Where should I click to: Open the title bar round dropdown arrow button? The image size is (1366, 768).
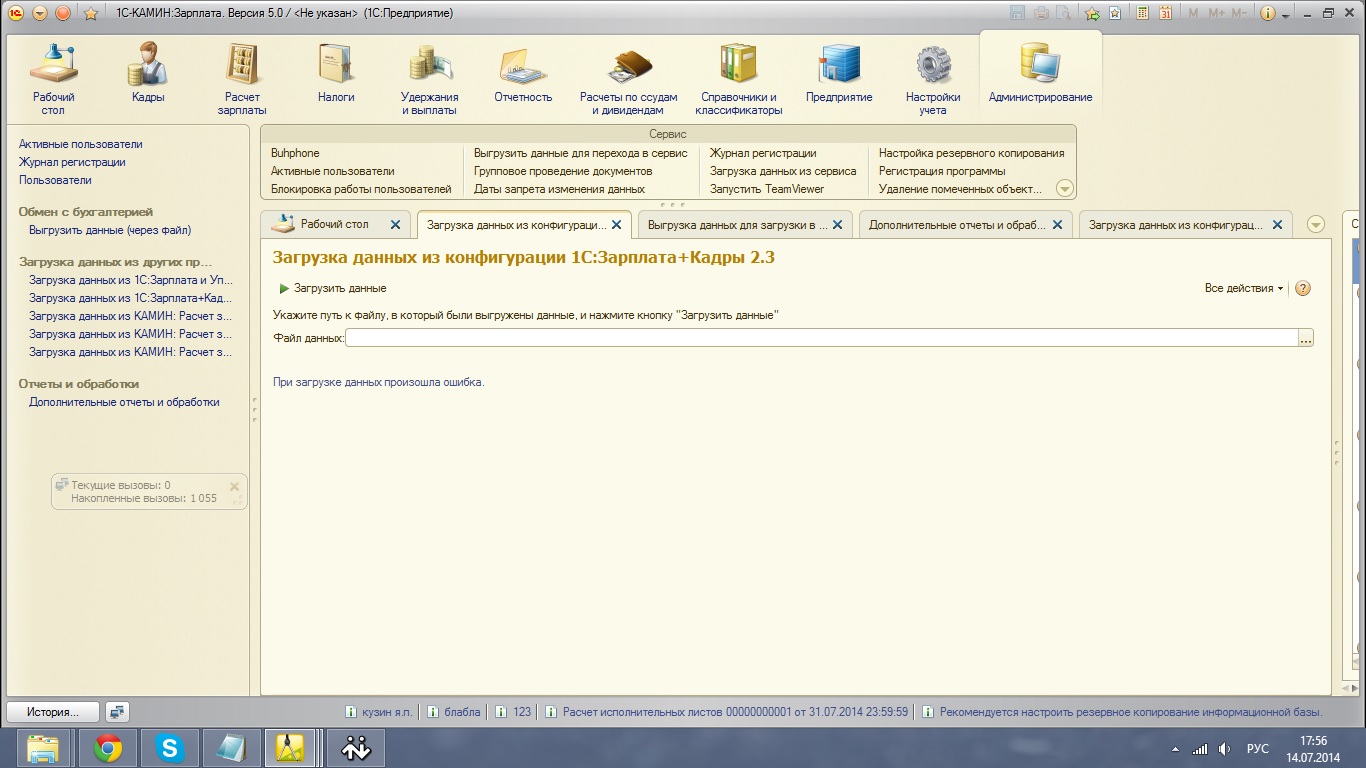click(x=40, y=13)
